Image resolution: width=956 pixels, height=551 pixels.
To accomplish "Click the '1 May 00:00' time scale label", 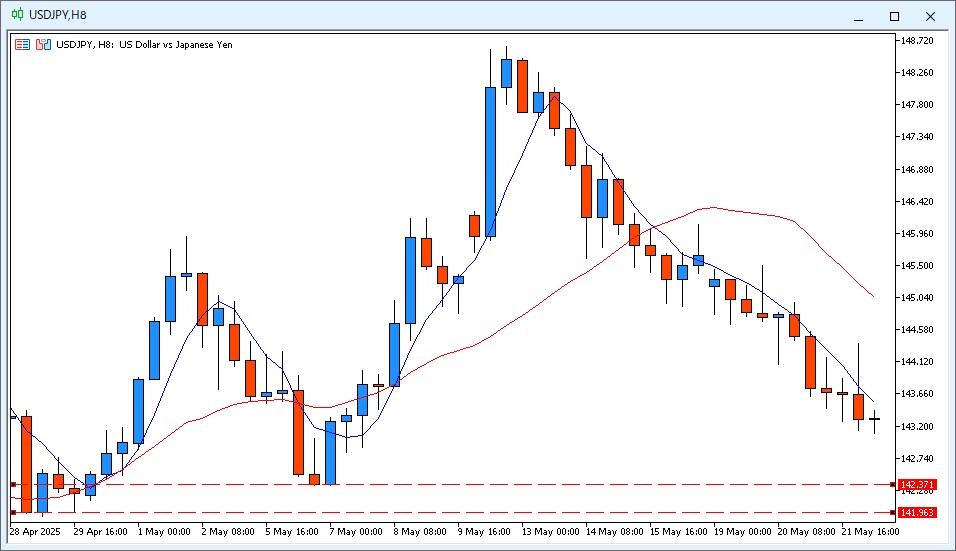I will [164, 531].
